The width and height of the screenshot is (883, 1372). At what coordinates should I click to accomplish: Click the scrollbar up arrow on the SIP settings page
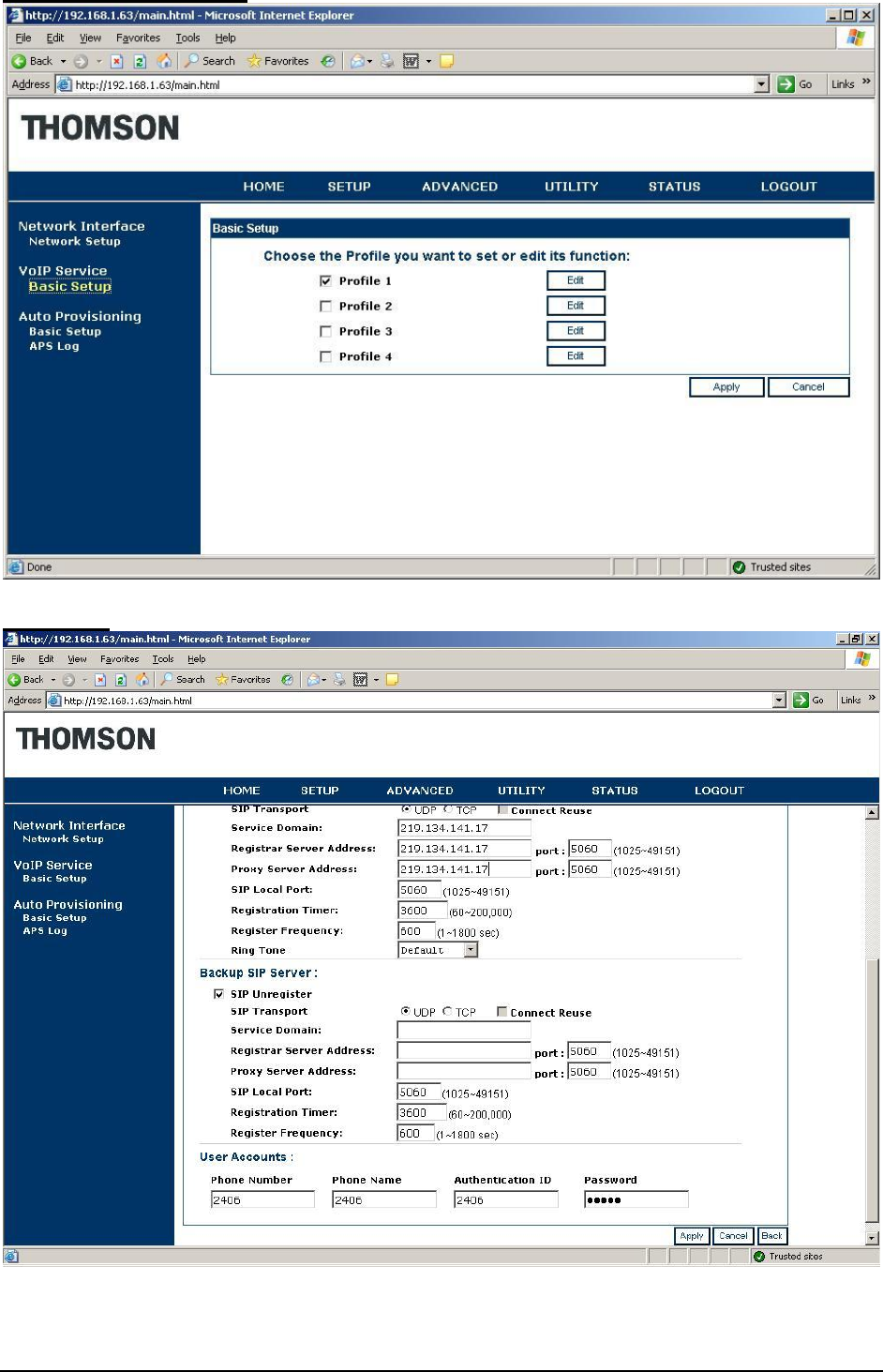872,813
